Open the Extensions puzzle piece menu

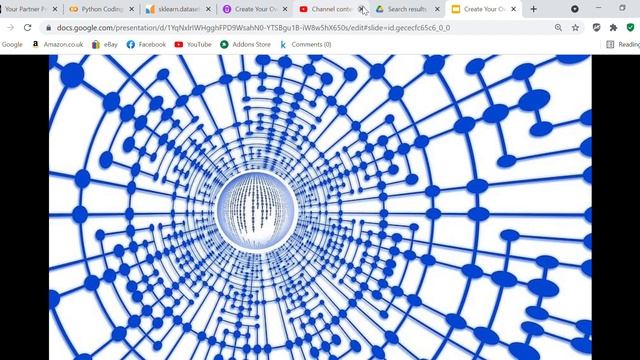tap(613, 28)
